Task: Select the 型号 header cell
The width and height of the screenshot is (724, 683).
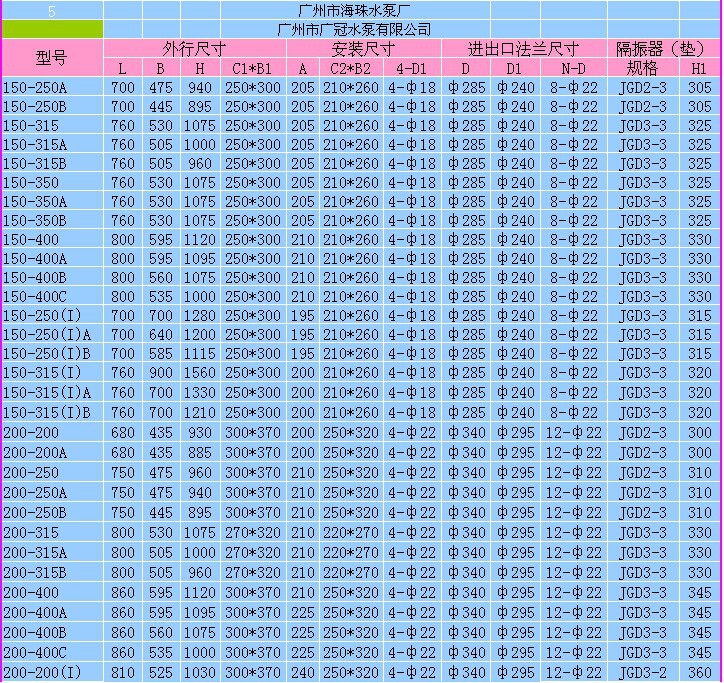Action: tap(52, 58)
